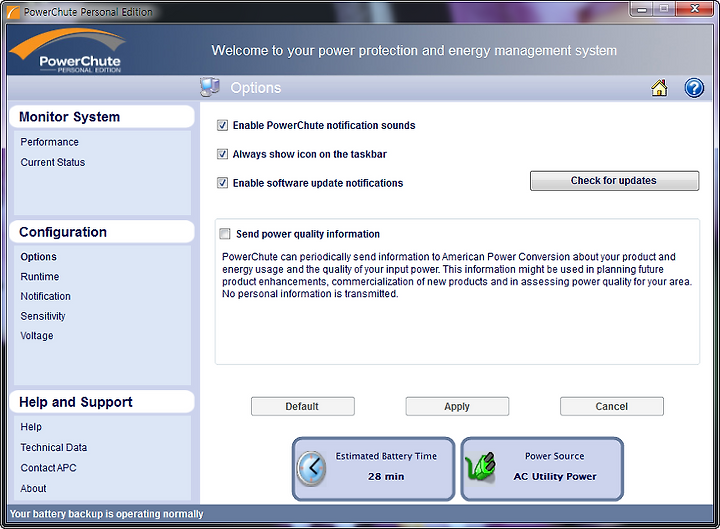Toggle Enable PowerChute notification sounds checkbox
This screenshot has height=529, width=720.
(x=223, y=125)
